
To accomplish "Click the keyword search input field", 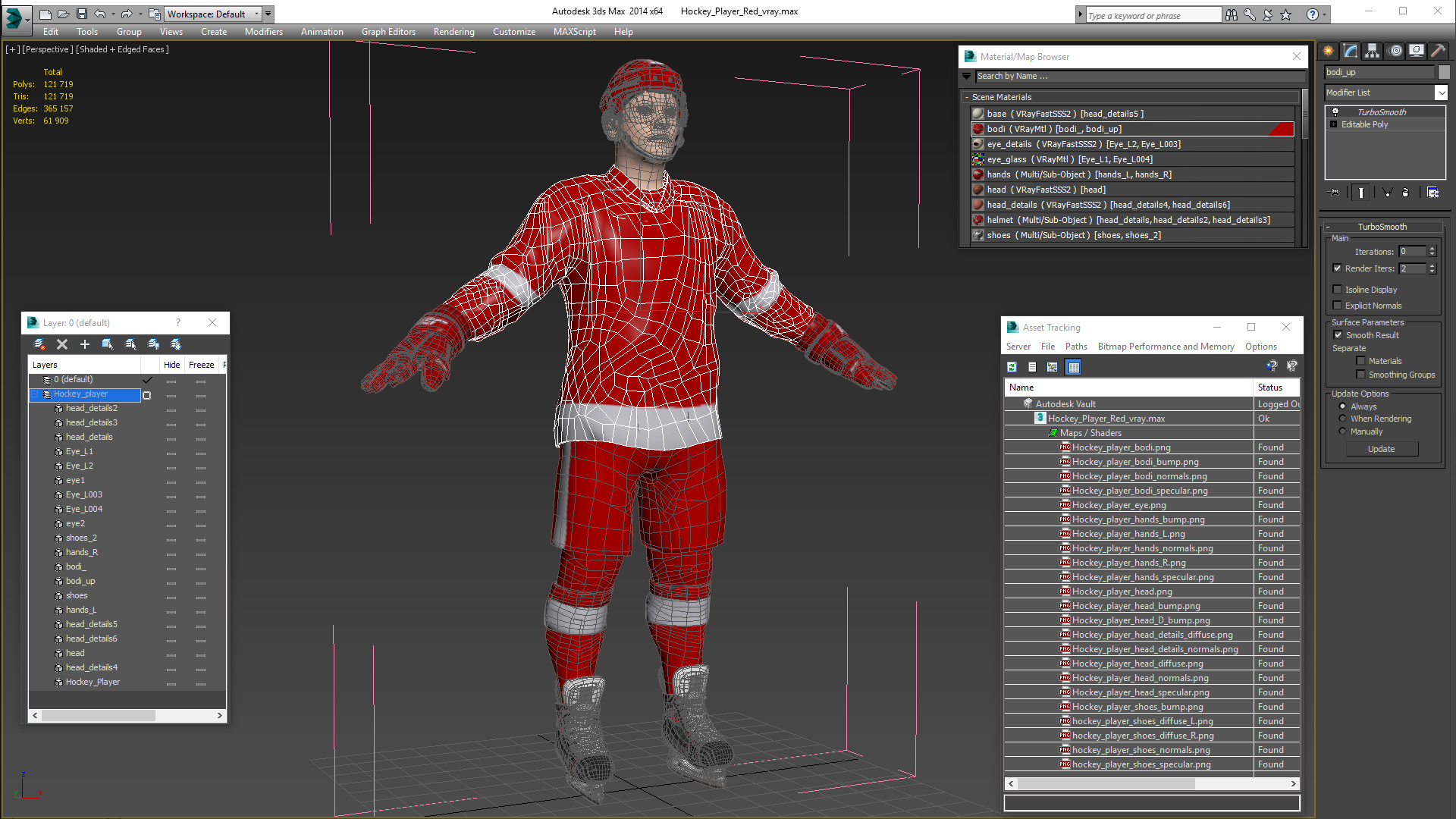I will click(1153, 15).
